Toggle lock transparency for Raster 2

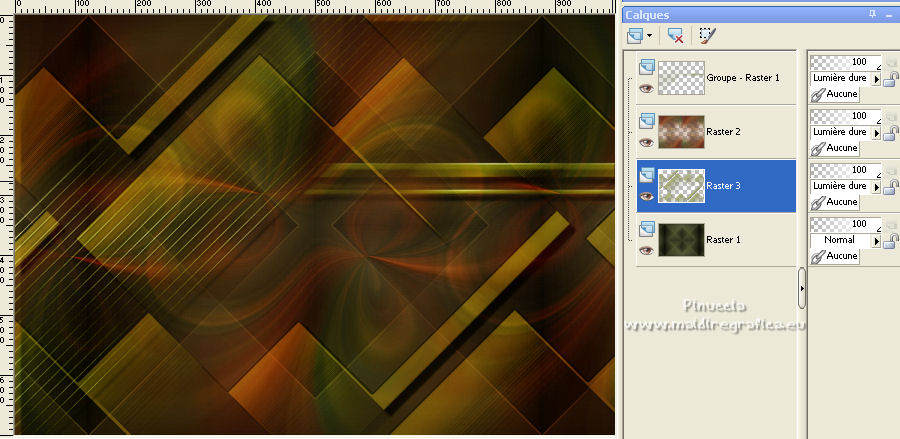pyautogui.click(x=890, y=133)
